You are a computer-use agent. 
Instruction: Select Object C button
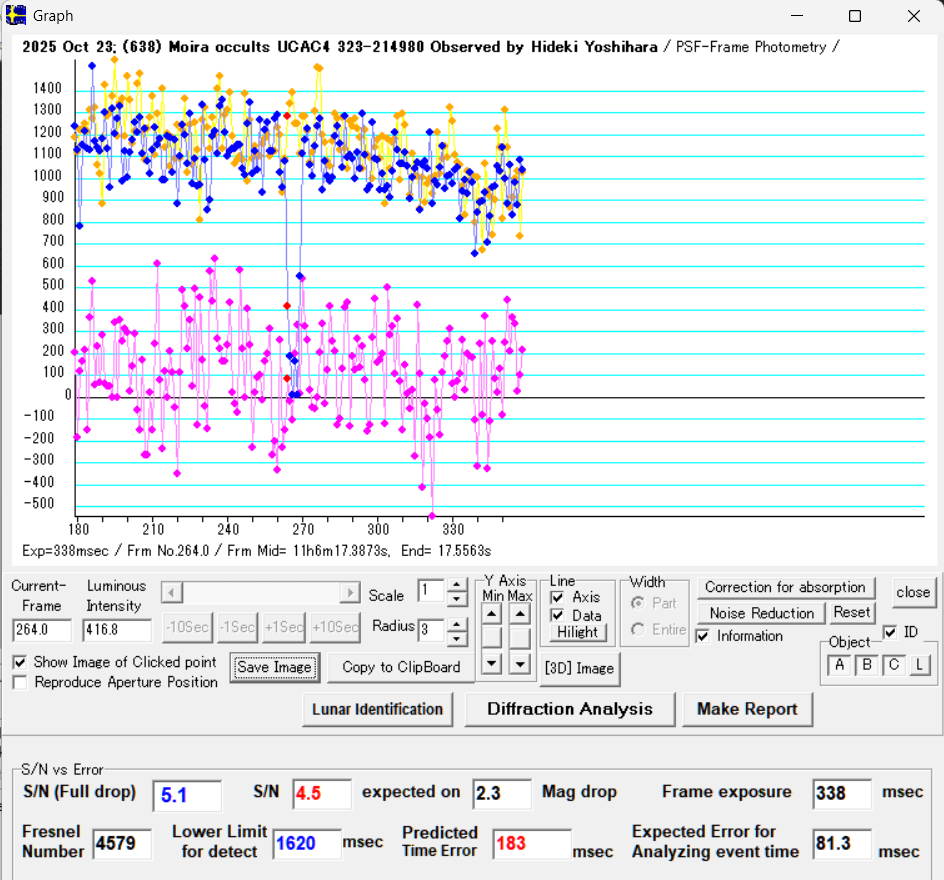point(893,665)
